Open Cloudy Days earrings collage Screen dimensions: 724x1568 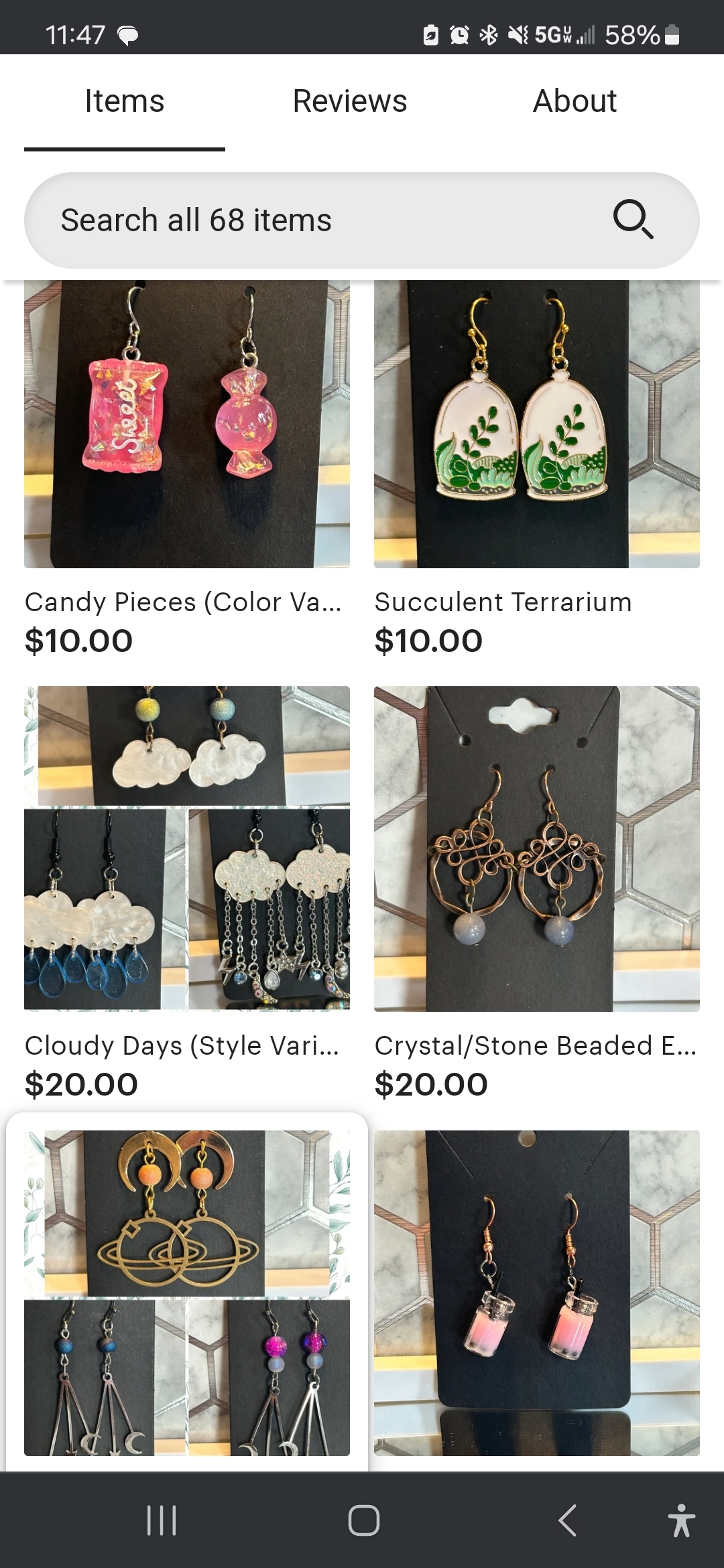tap(187, 848)
